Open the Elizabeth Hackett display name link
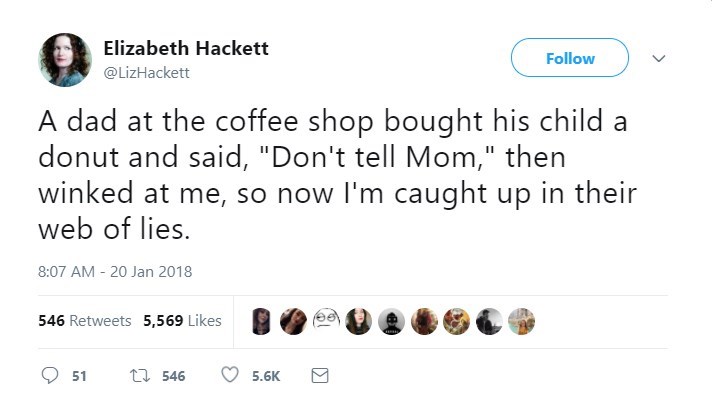The width and height of the screenshot is (712, 400). (x=186, y=49)
